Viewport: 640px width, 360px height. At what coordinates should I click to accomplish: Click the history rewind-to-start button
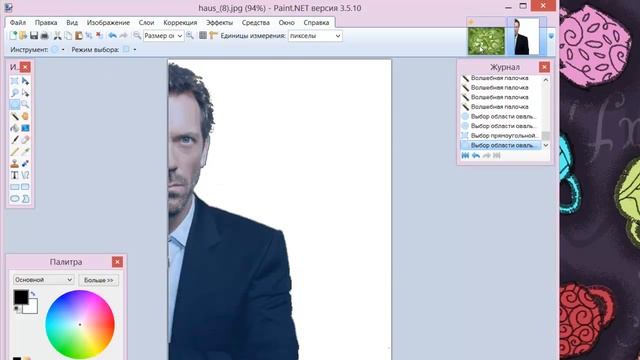pos(465,156)
